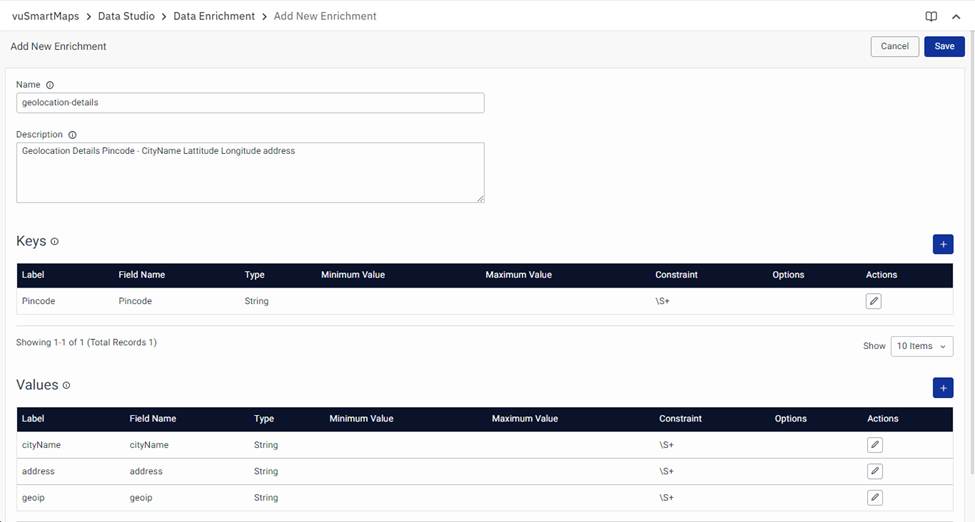Viewport: 975px width, 522px height.
Task: Click the Description text area
Action: (250, 172)
